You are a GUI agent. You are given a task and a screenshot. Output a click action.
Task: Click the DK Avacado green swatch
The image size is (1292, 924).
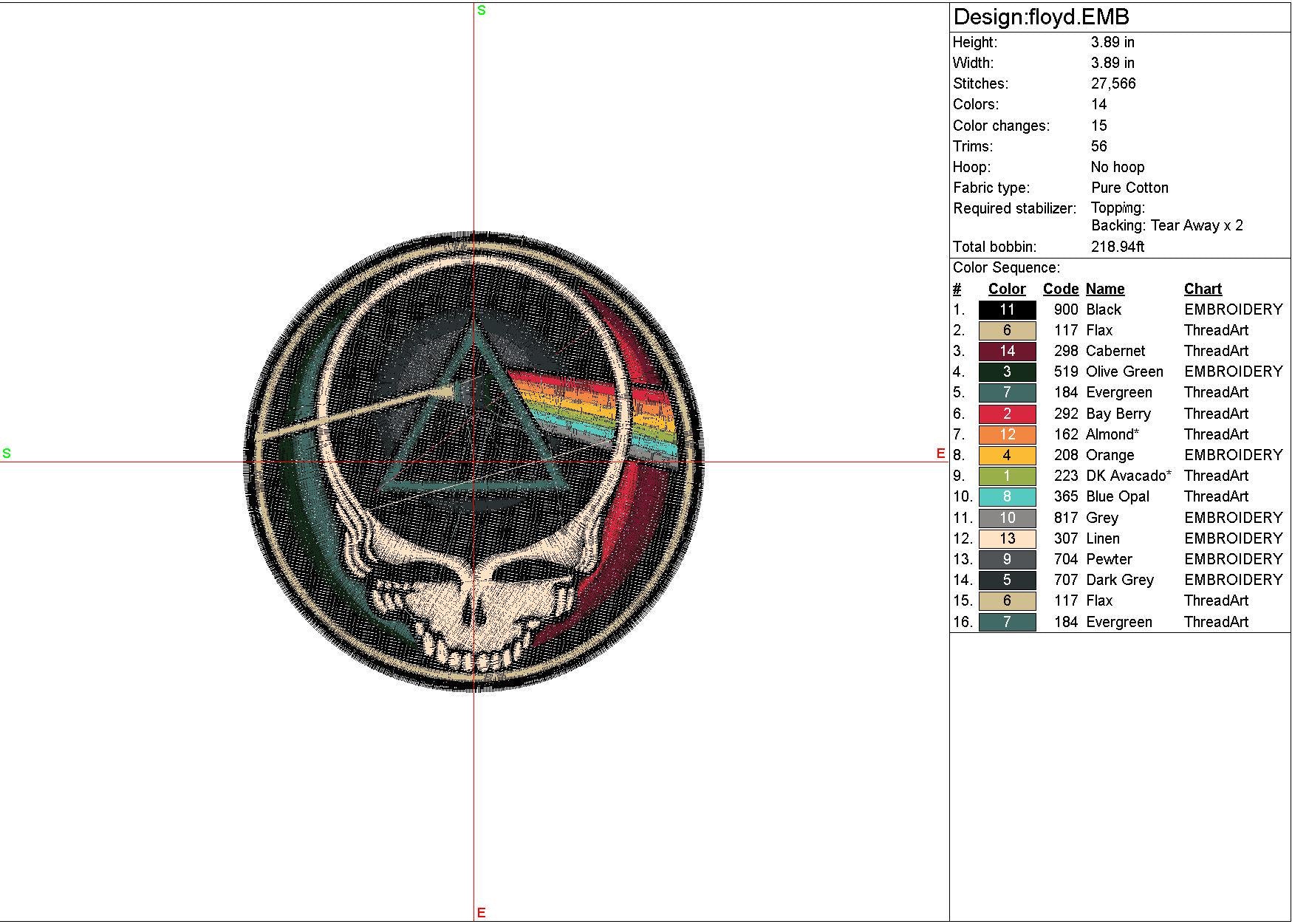(x=1007, y=476)
